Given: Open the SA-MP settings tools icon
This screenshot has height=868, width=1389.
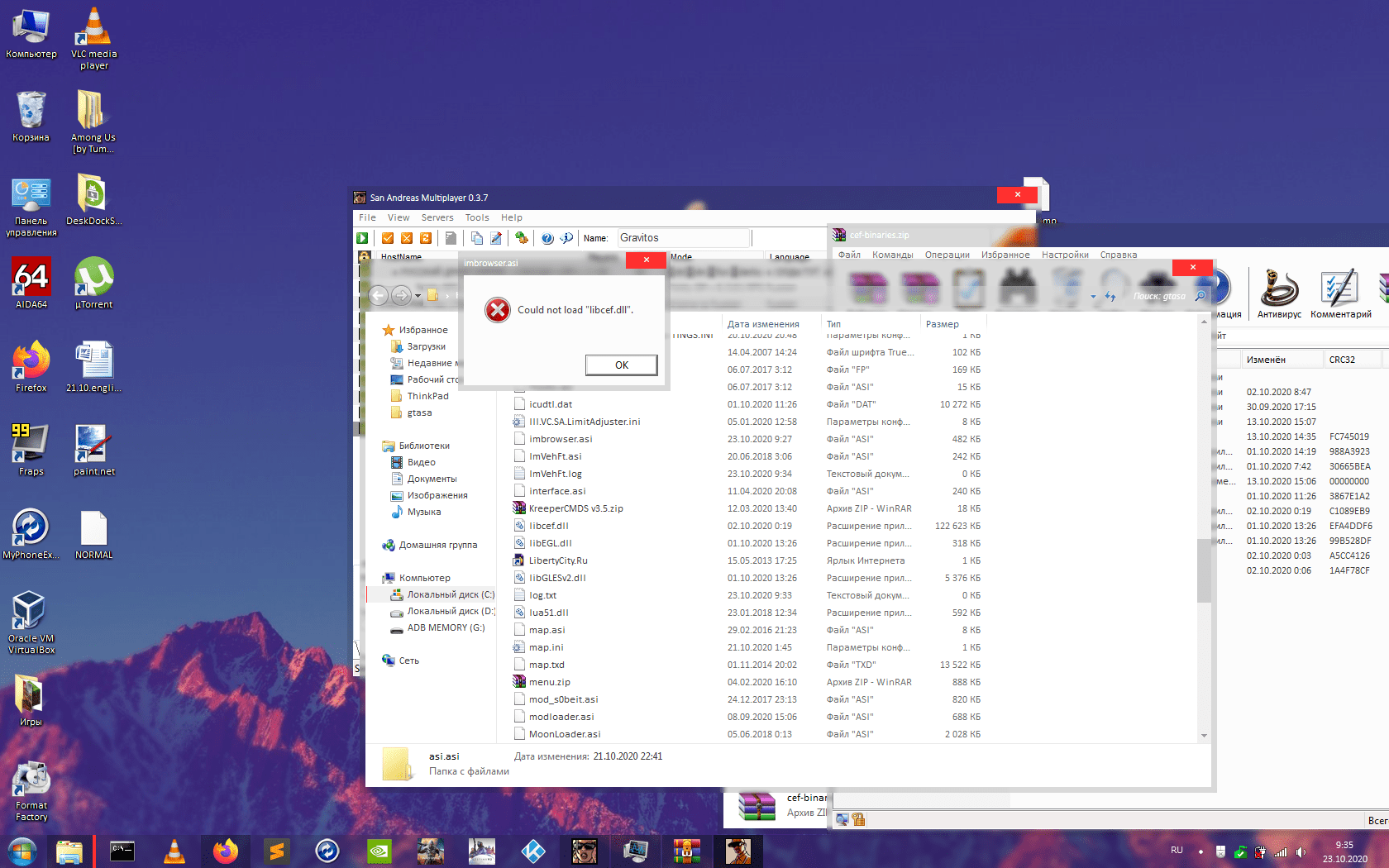Looking at the screenshot, I should point(521,238).
